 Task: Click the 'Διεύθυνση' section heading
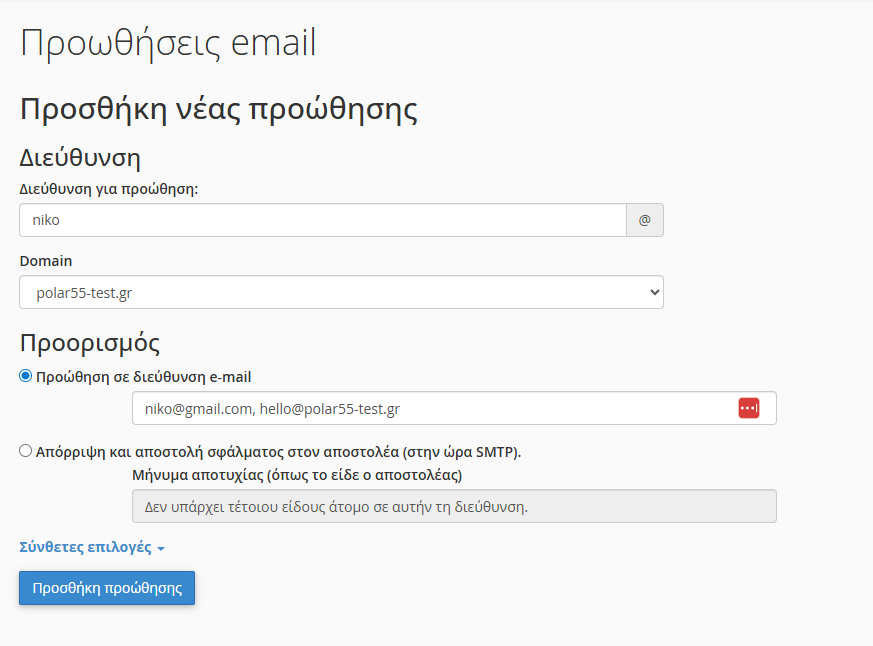pos(80,157)
